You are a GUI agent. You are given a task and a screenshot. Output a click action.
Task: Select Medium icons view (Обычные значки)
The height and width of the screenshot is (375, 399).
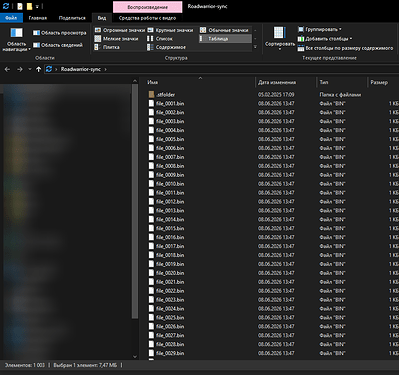tap(224, 30)
